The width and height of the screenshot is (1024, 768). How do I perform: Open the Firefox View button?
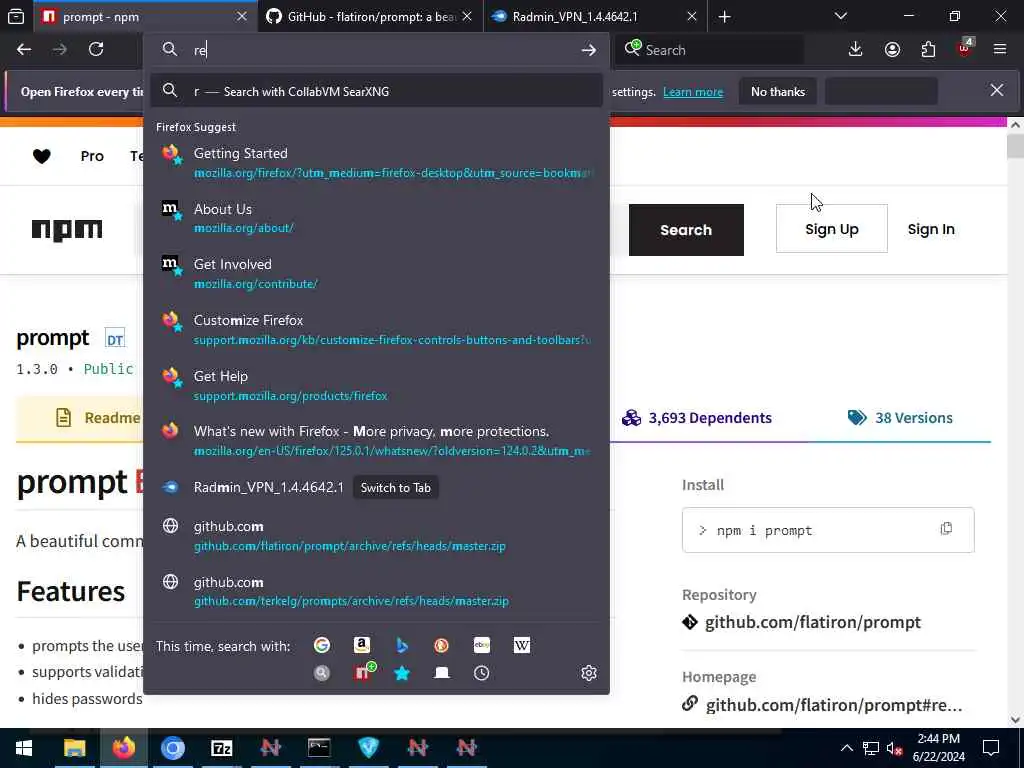pos(16,17)
